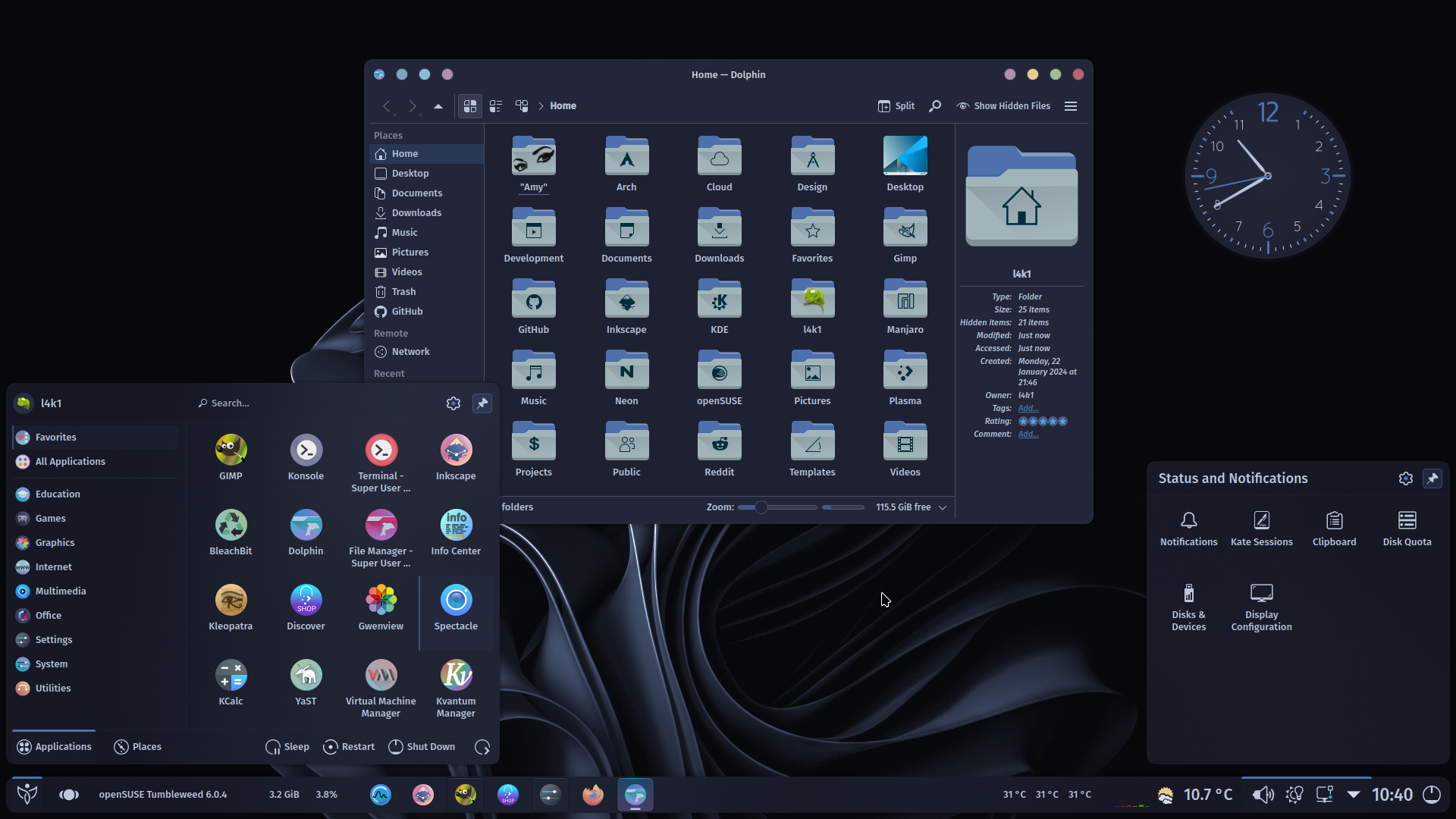Switch Dolphin to compact view mode
The height and width of the screenshot is (819, 1456).
tap(496, 106)
